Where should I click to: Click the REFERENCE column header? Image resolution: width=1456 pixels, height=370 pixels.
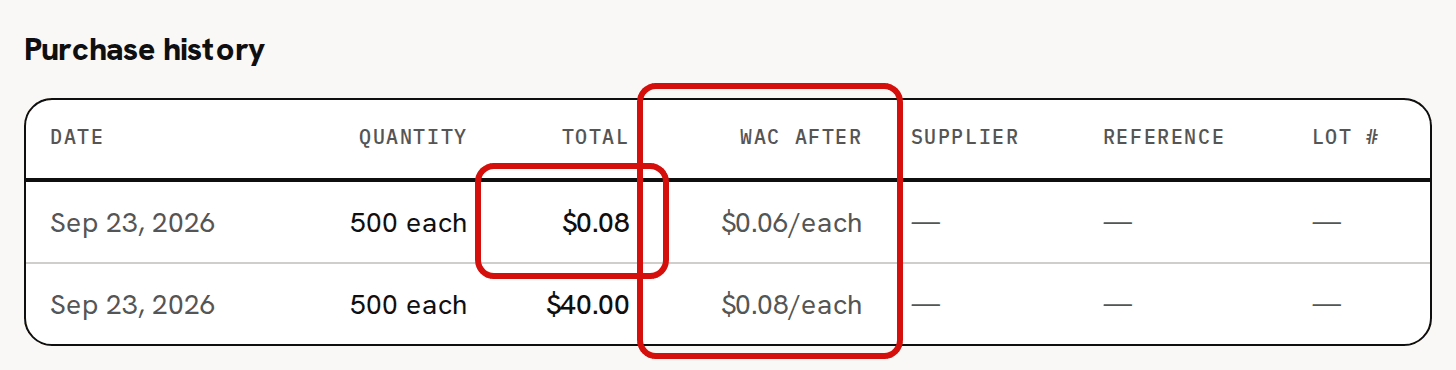click(1164, 137)
